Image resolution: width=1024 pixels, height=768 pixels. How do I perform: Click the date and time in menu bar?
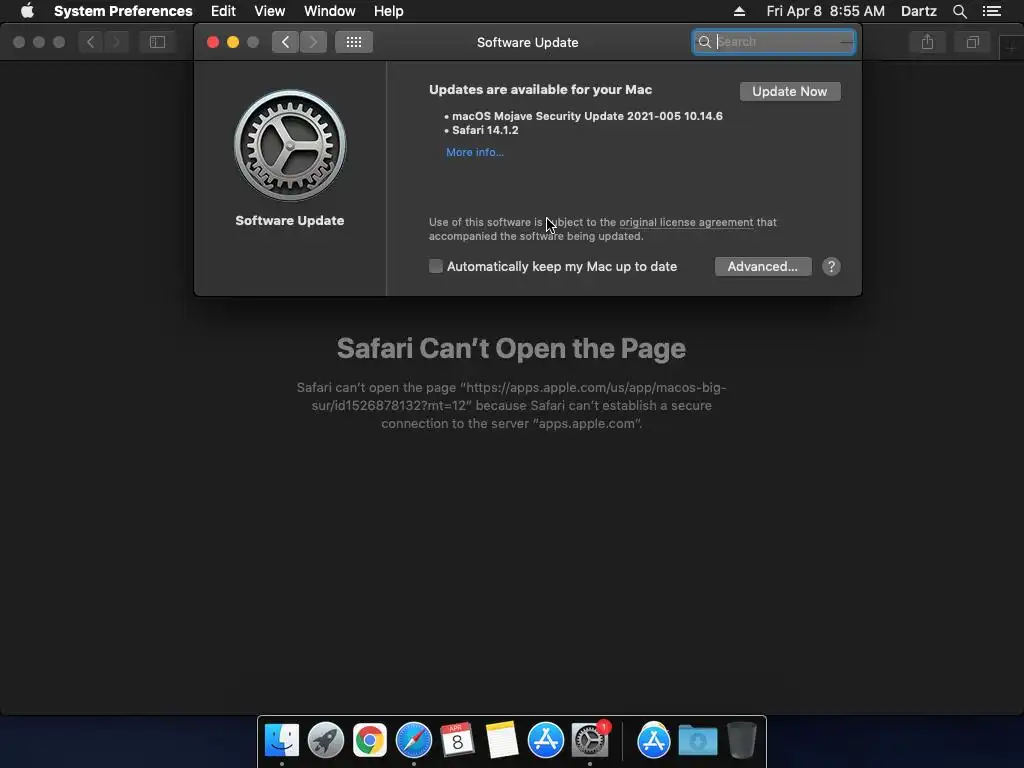pos(825,11)
